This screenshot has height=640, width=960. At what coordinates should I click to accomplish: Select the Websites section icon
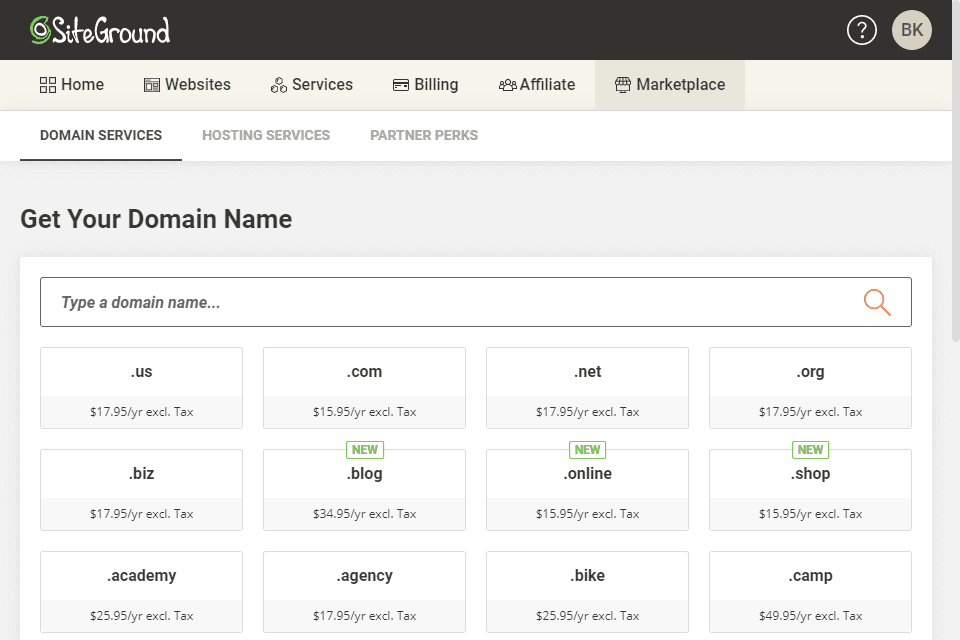coord(152,84)
